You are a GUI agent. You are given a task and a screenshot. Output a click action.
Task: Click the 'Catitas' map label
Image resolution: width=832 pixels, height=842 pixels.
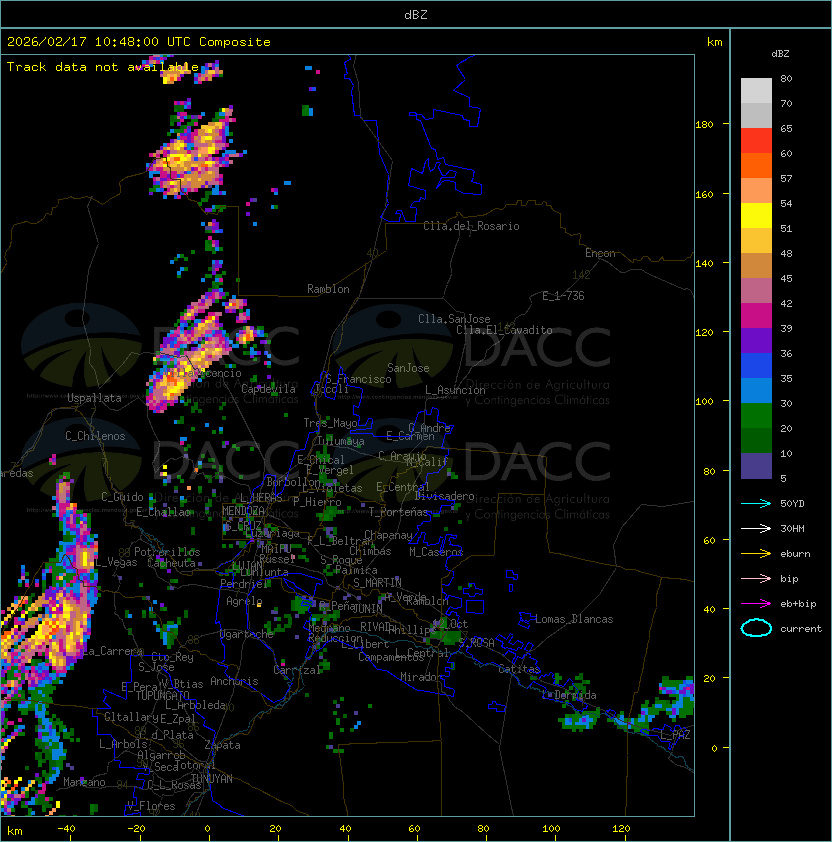[519, 669]
